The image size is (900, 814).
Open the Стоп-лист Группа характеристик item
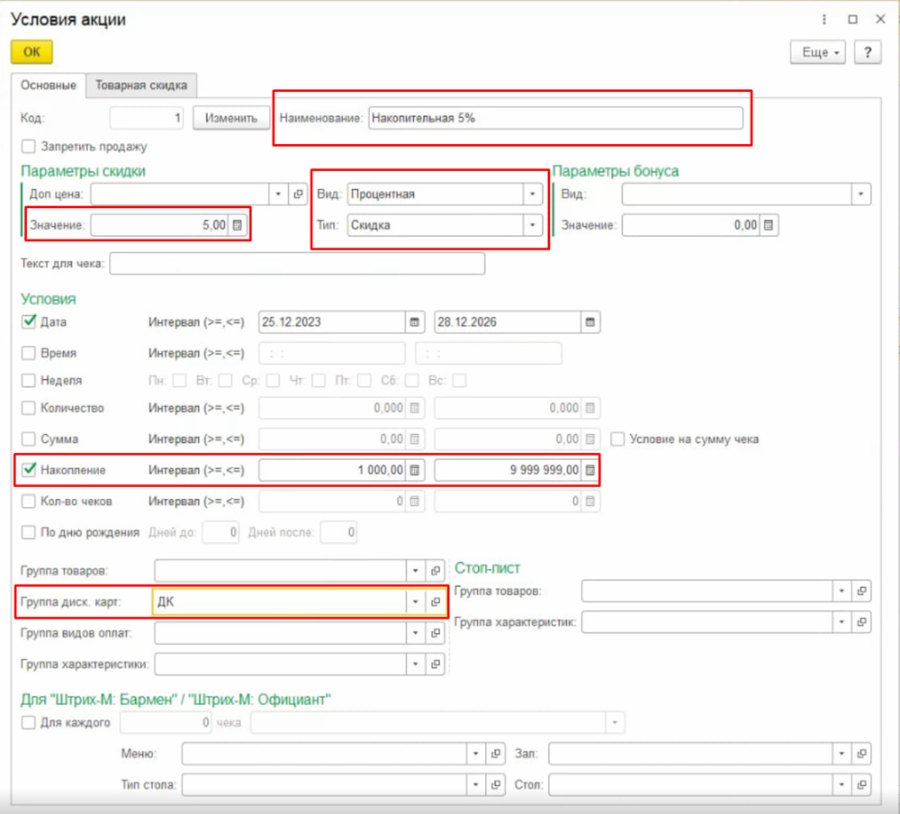pyautogui.click(x=862, y=622)
